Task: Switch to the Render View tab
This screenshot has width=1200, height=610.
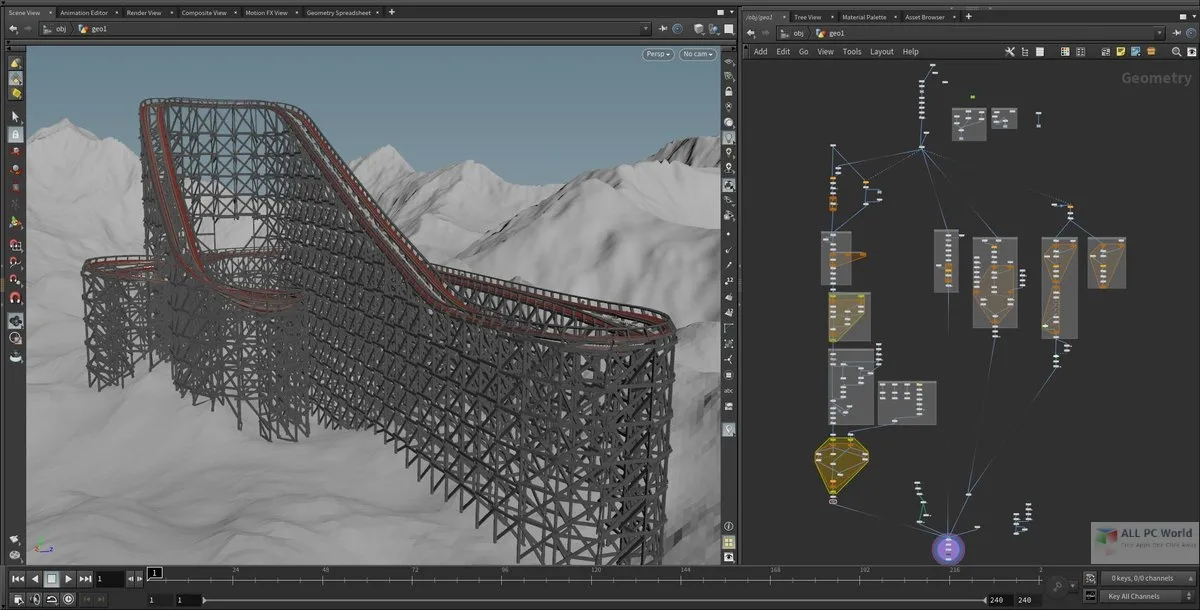Action: coord(146,12)
